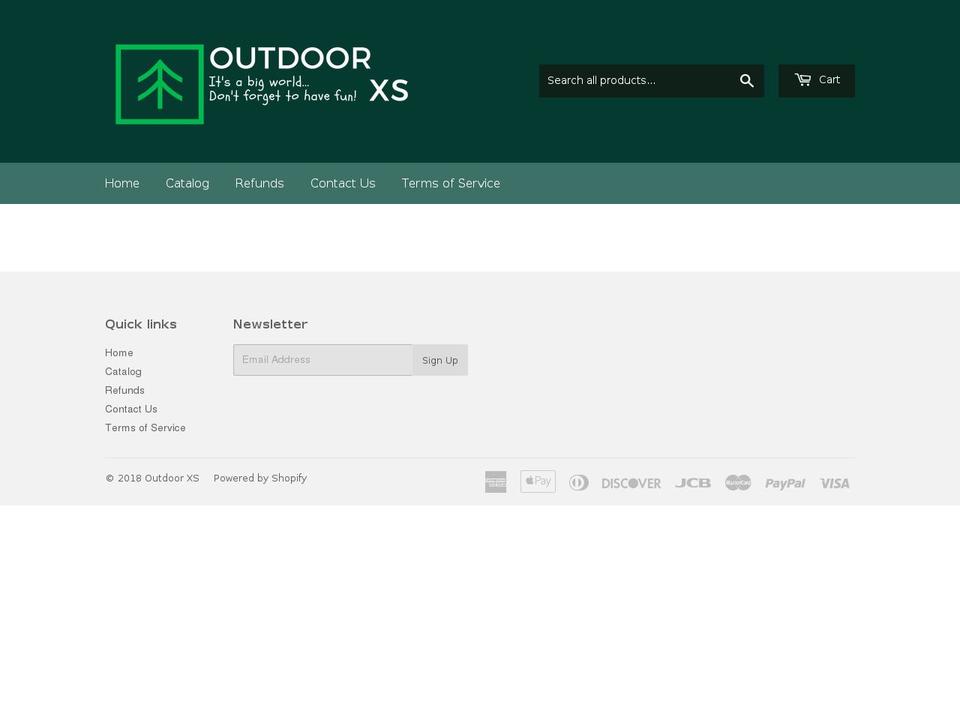The image size is (960, 720).
Task: Follow the Terms of Service footer link
Action: click(145, 428)
